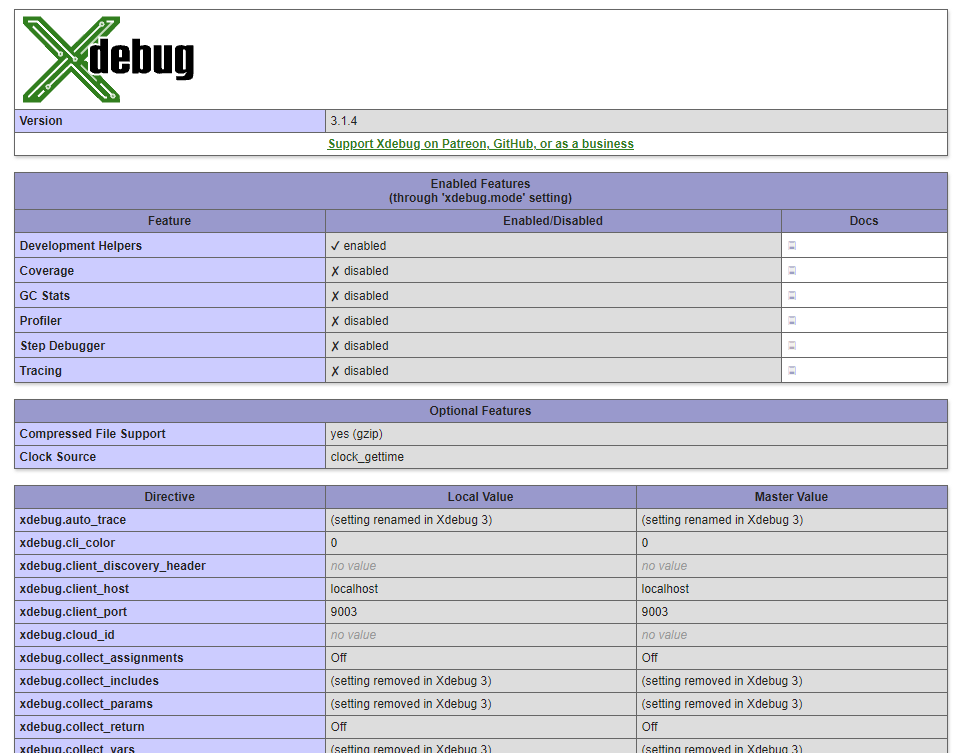This screenshot has height=753, width=961.
Task: Click the version number 3.1.4
Action: (344, 121)
